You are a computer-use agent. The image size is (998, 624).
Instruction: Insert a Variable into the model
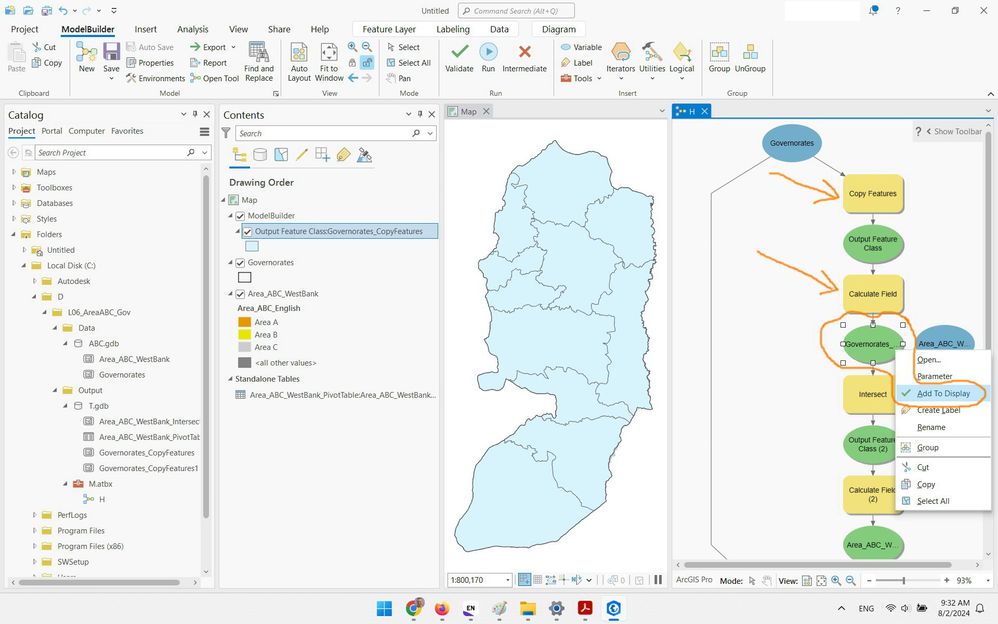tap(581, 47)
